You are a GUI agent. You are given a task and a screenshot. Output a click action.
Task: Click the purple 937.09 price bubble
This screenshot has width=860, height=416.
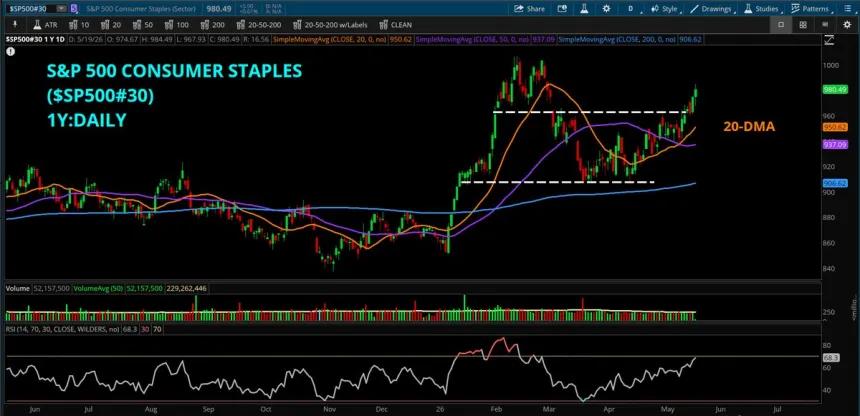(835, 144)
